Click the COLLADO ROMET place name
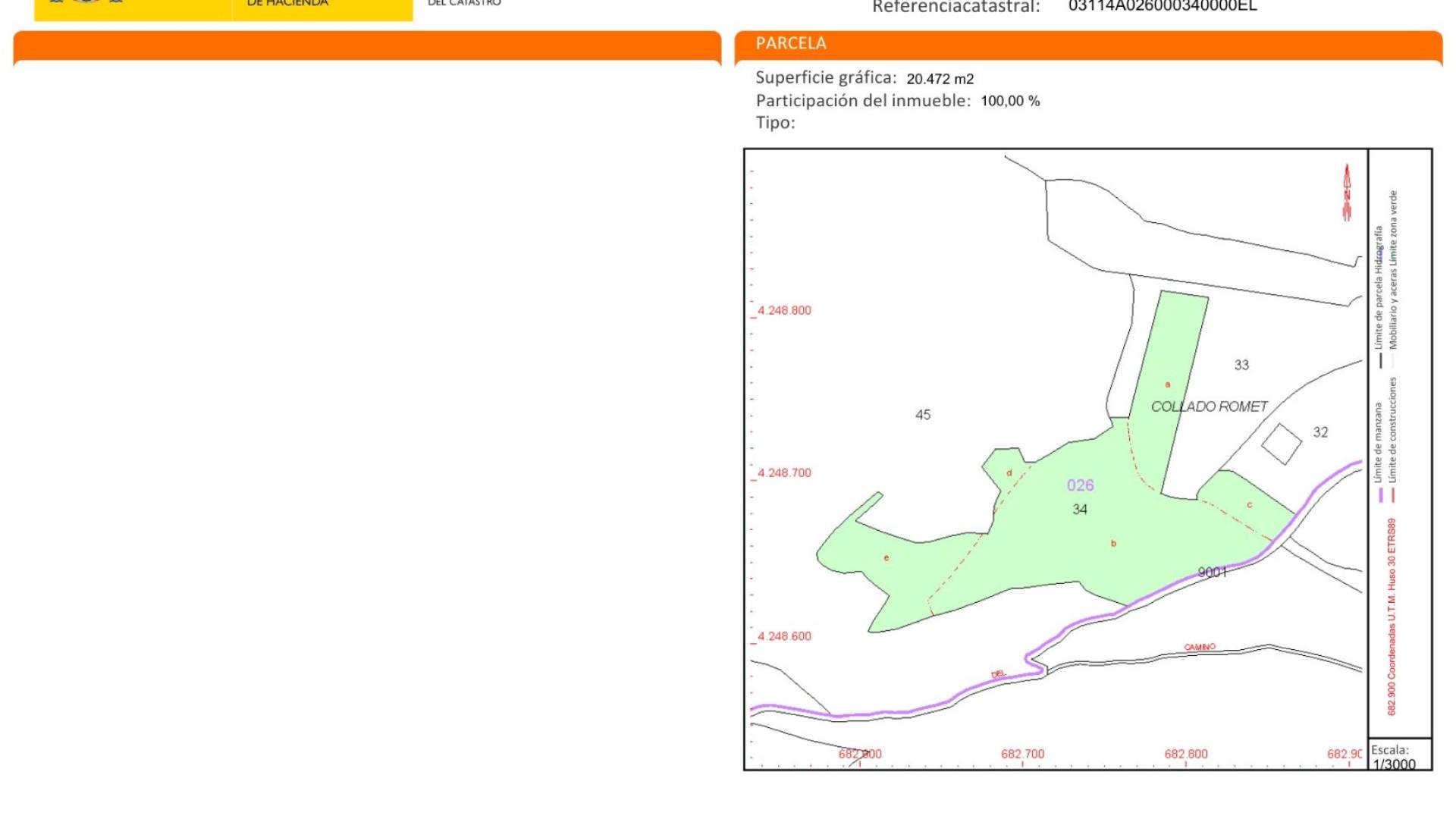The height and width of the screenshot is (819, 1456). click(1209, 407)
